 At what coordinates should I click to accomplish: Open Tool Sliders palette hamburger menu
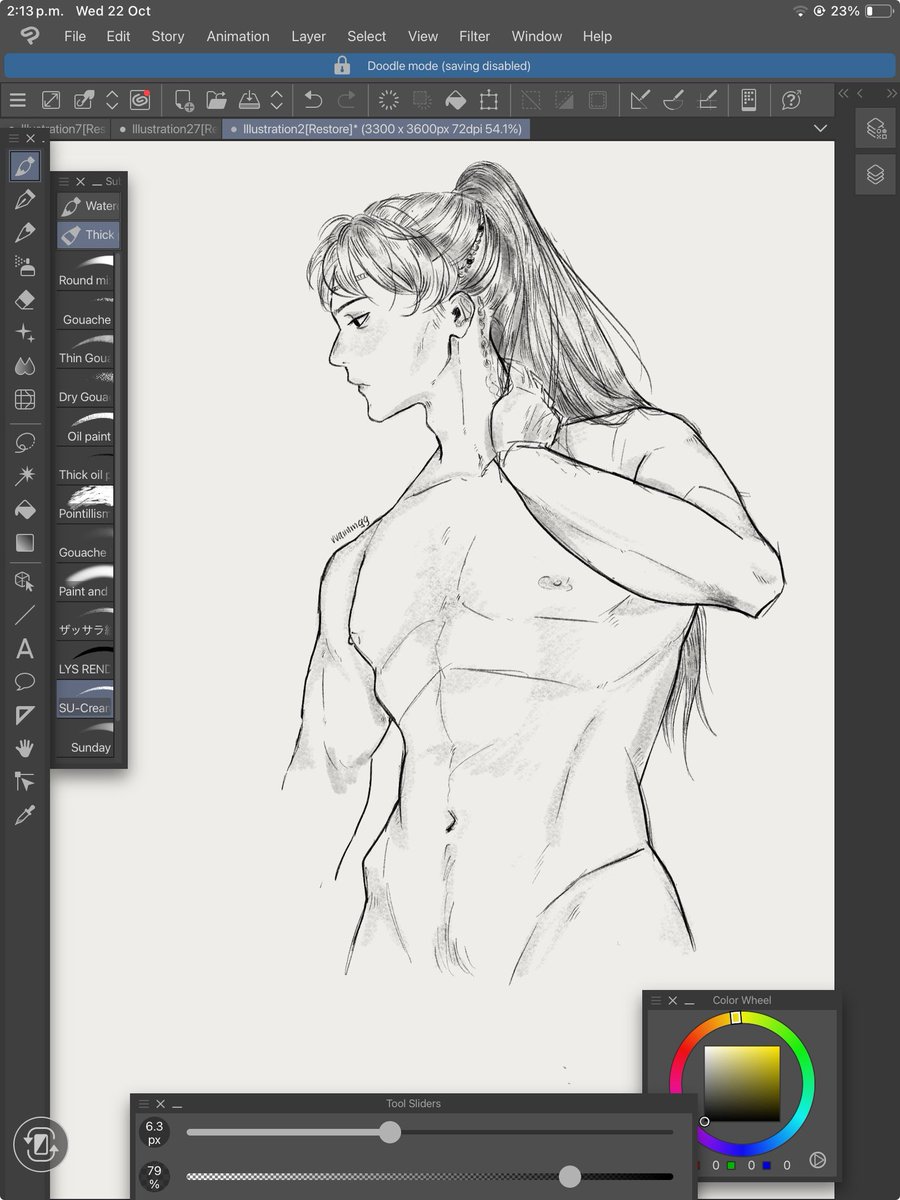point(144,1104)
